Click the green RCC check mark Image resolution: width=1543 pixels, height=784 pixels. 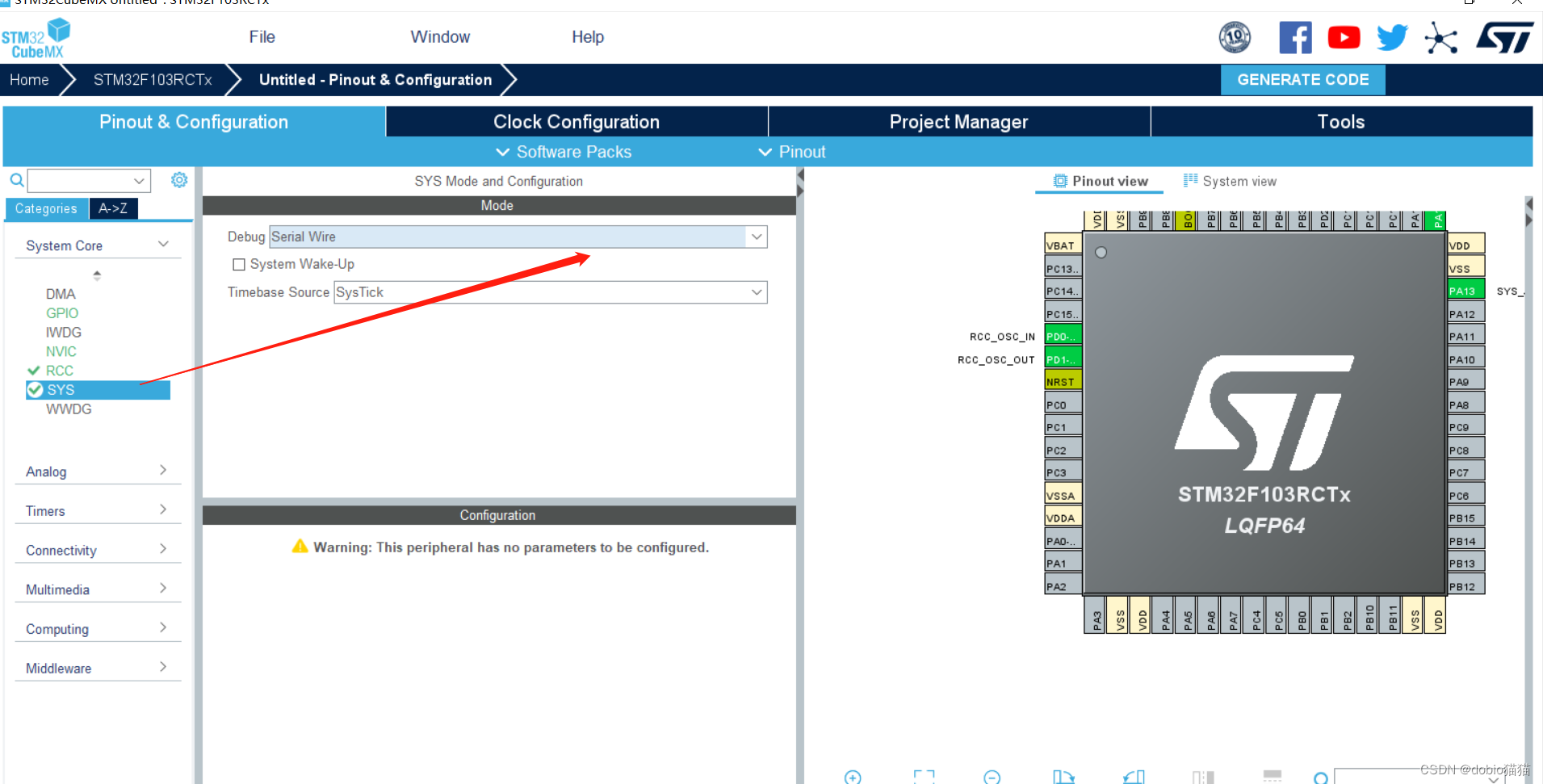pos(34,371)
